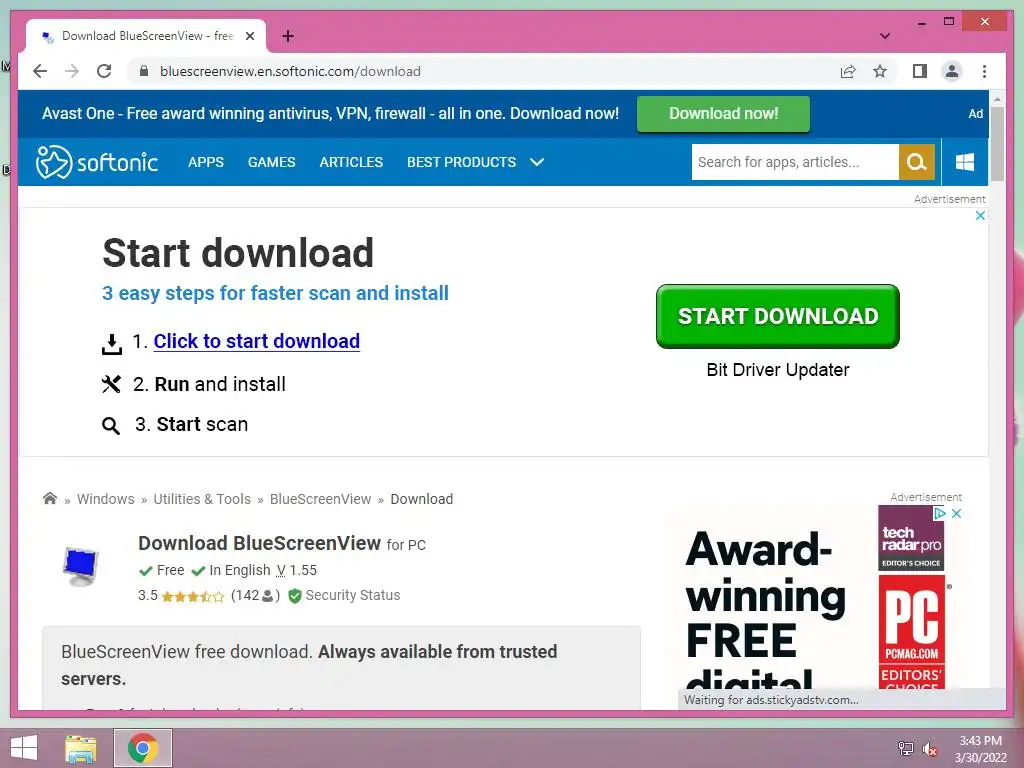Click the muted volume tray icon

coord(929,748)
